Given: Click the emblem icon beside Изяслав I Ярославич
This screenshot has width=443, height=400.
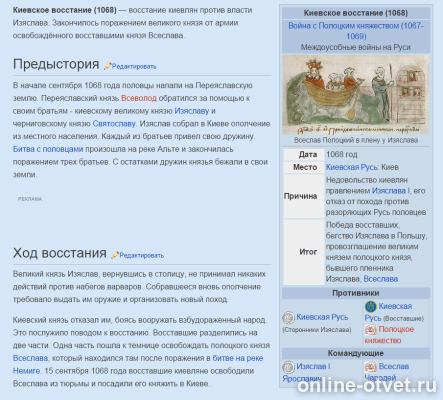Looking at the screenshot, I should tap(288, 367).
